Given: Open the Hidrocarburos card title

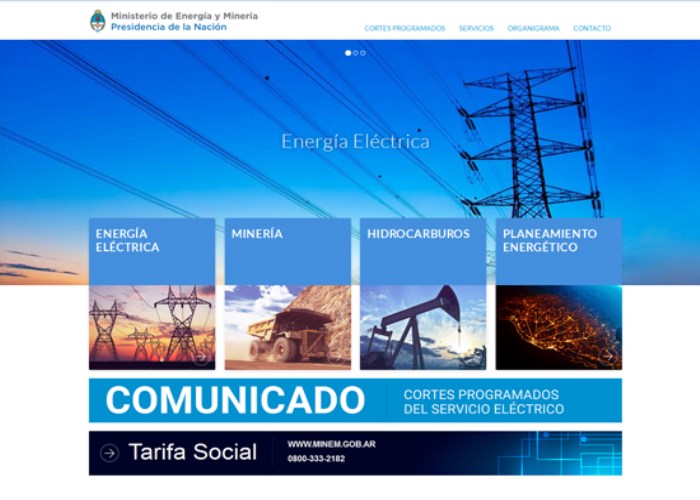Looking at the screenshot, I should [418, 233].
